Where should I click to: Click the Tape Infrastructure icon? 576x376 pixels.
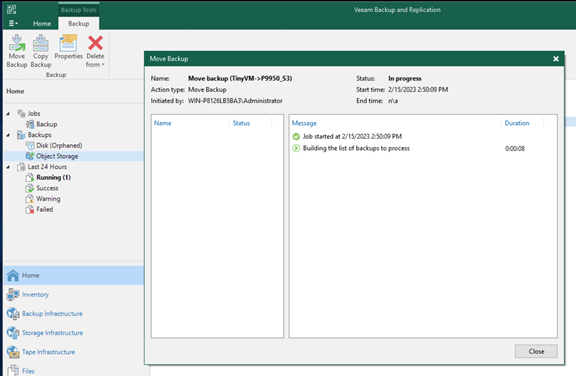[13, 352]
